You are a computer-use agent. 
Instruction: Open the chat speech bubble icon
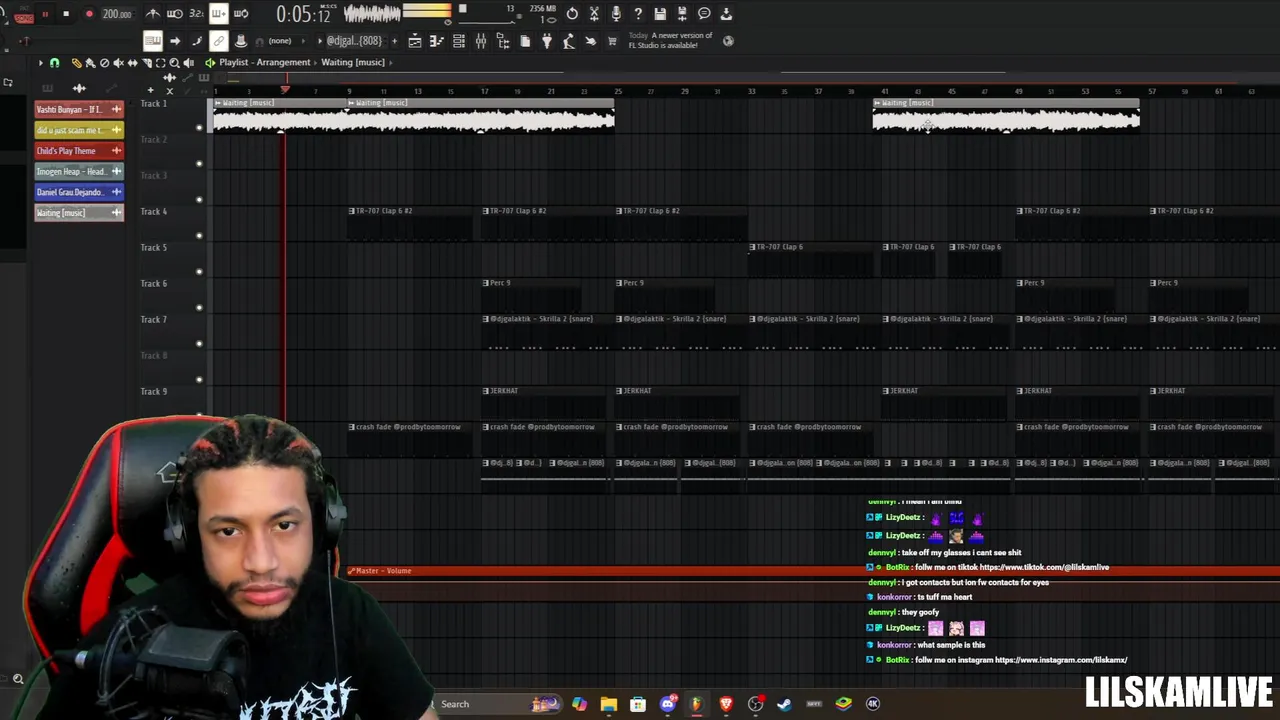(704, 14)
